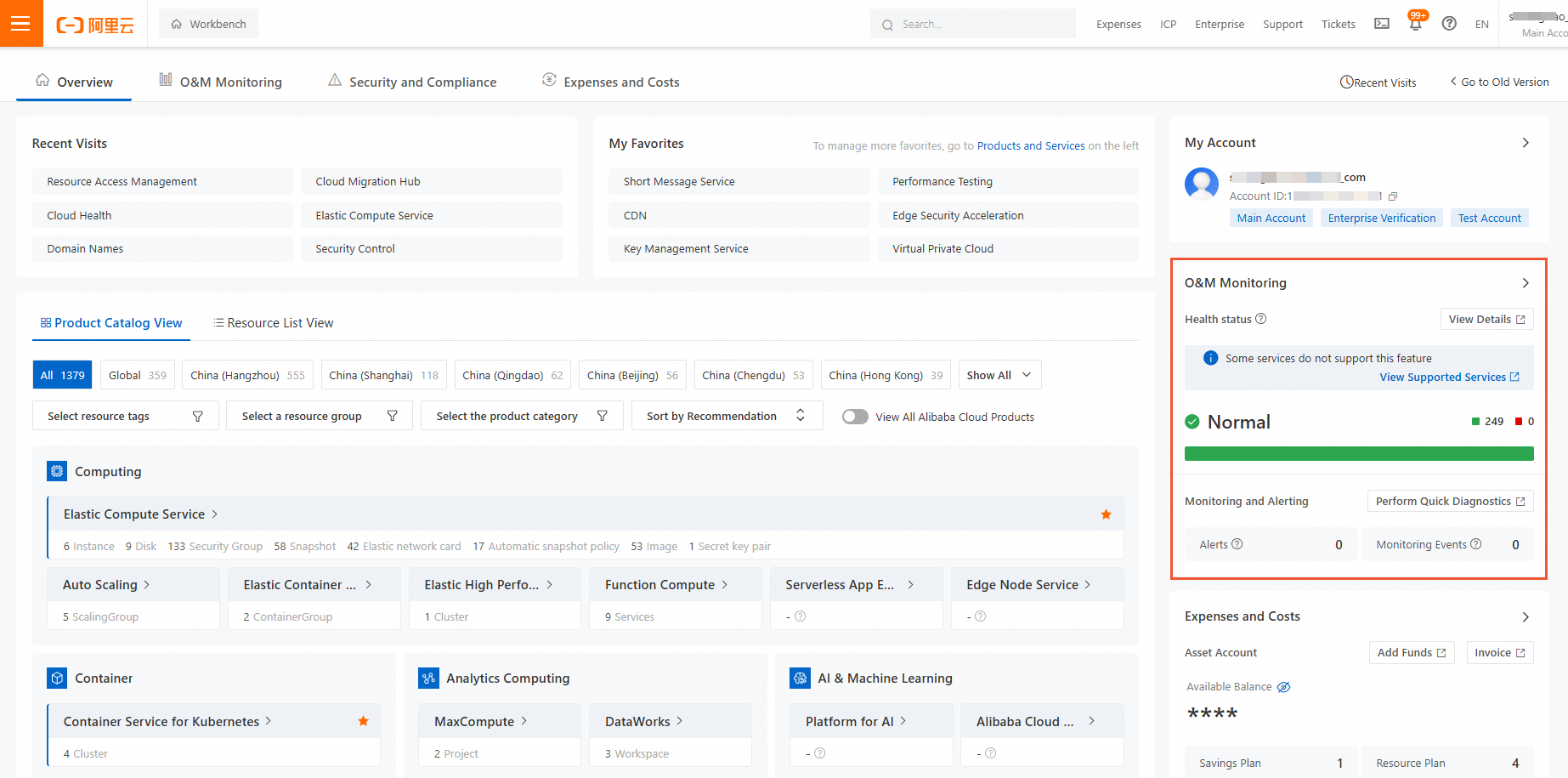Viewport: 1568px width, 778px height.
Task: Open Resource Access Management recent visit
Action: [162, 181]
